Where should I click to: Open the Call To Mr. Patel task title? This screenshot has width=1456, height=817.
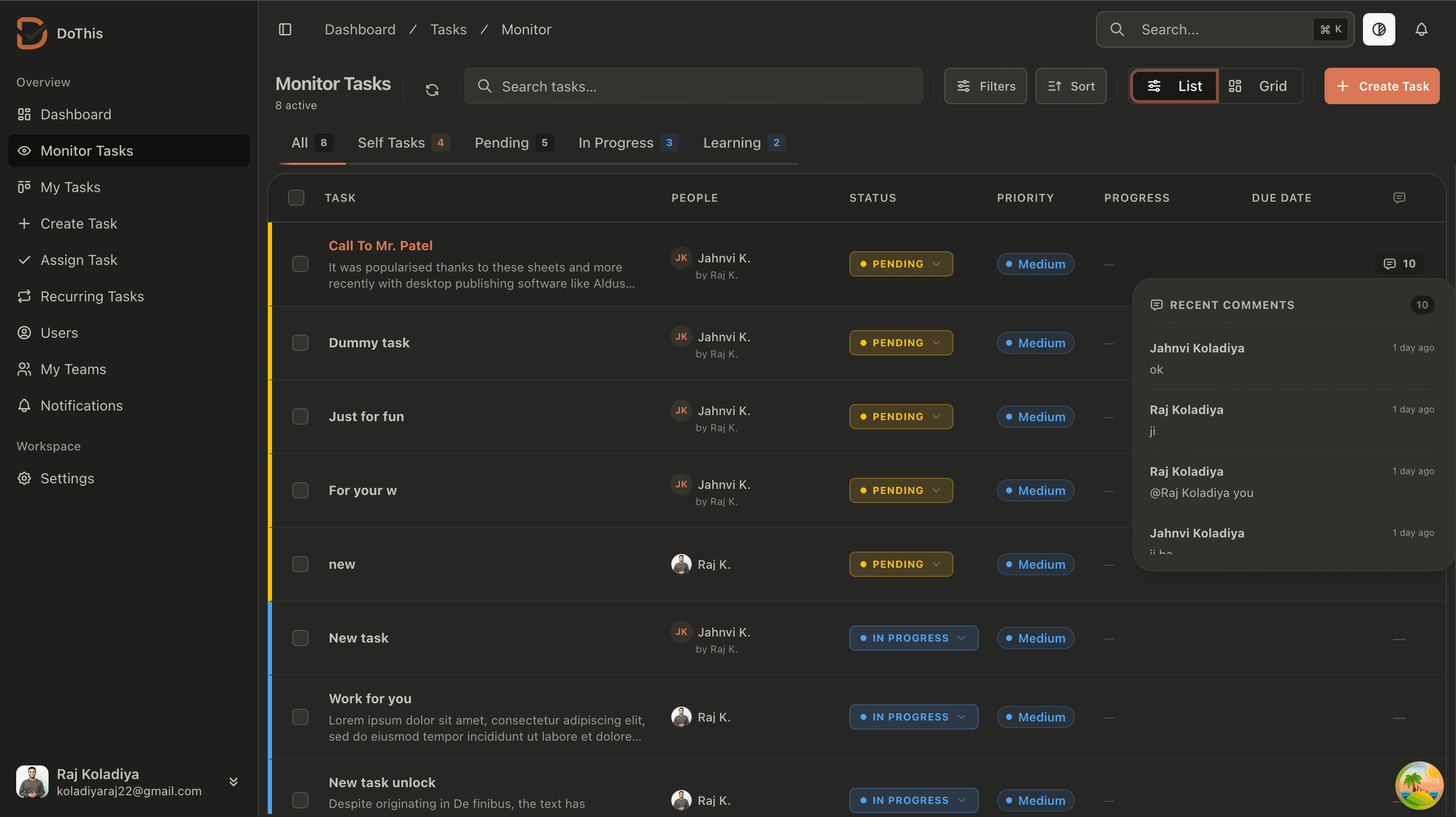[380, 245]
